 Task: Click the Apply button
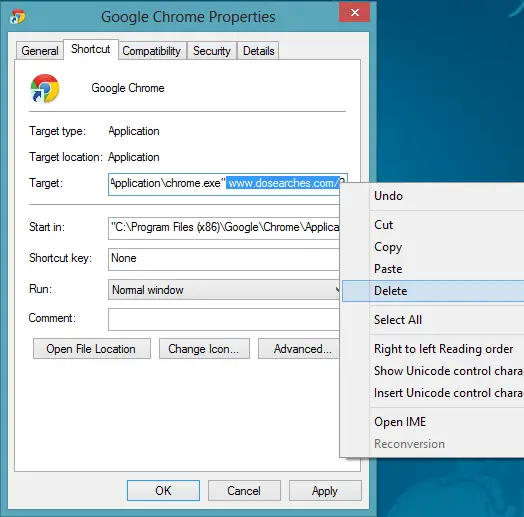pos(325,491)
